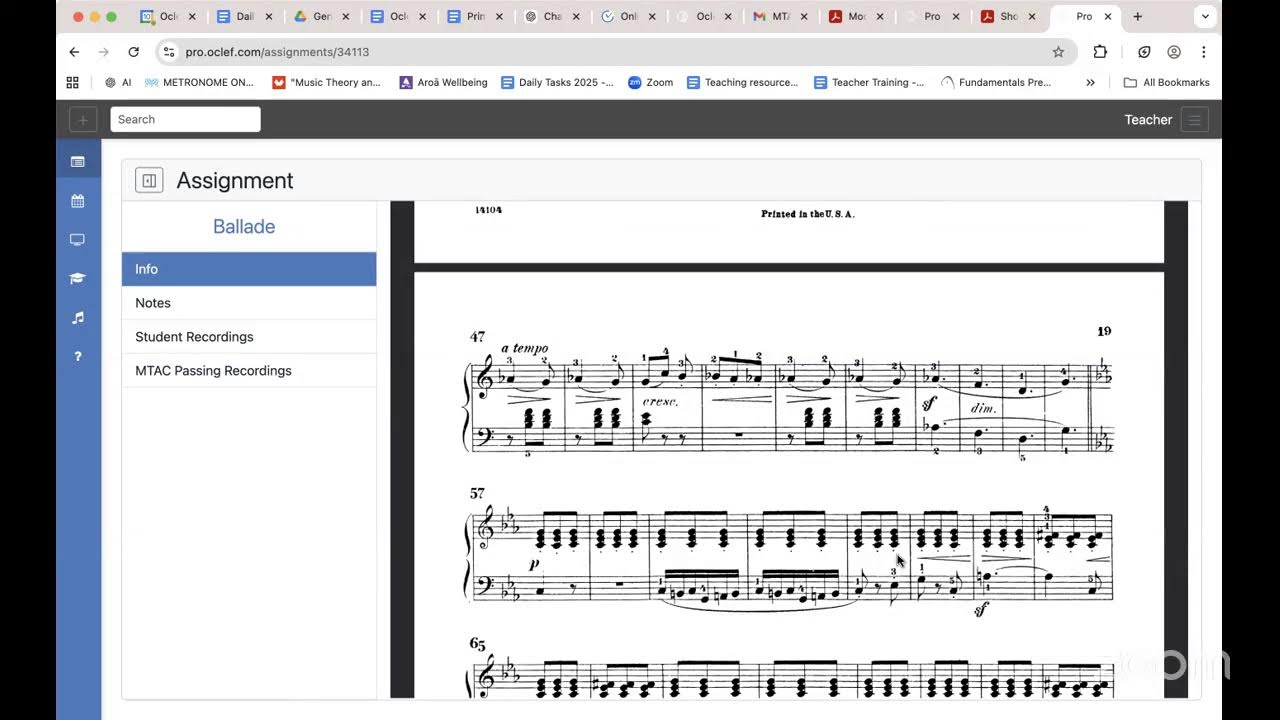Viewport: 1280px width, 720px height.
Task: Open METRONOME ON... bookmark
Action: pos(199,83)
